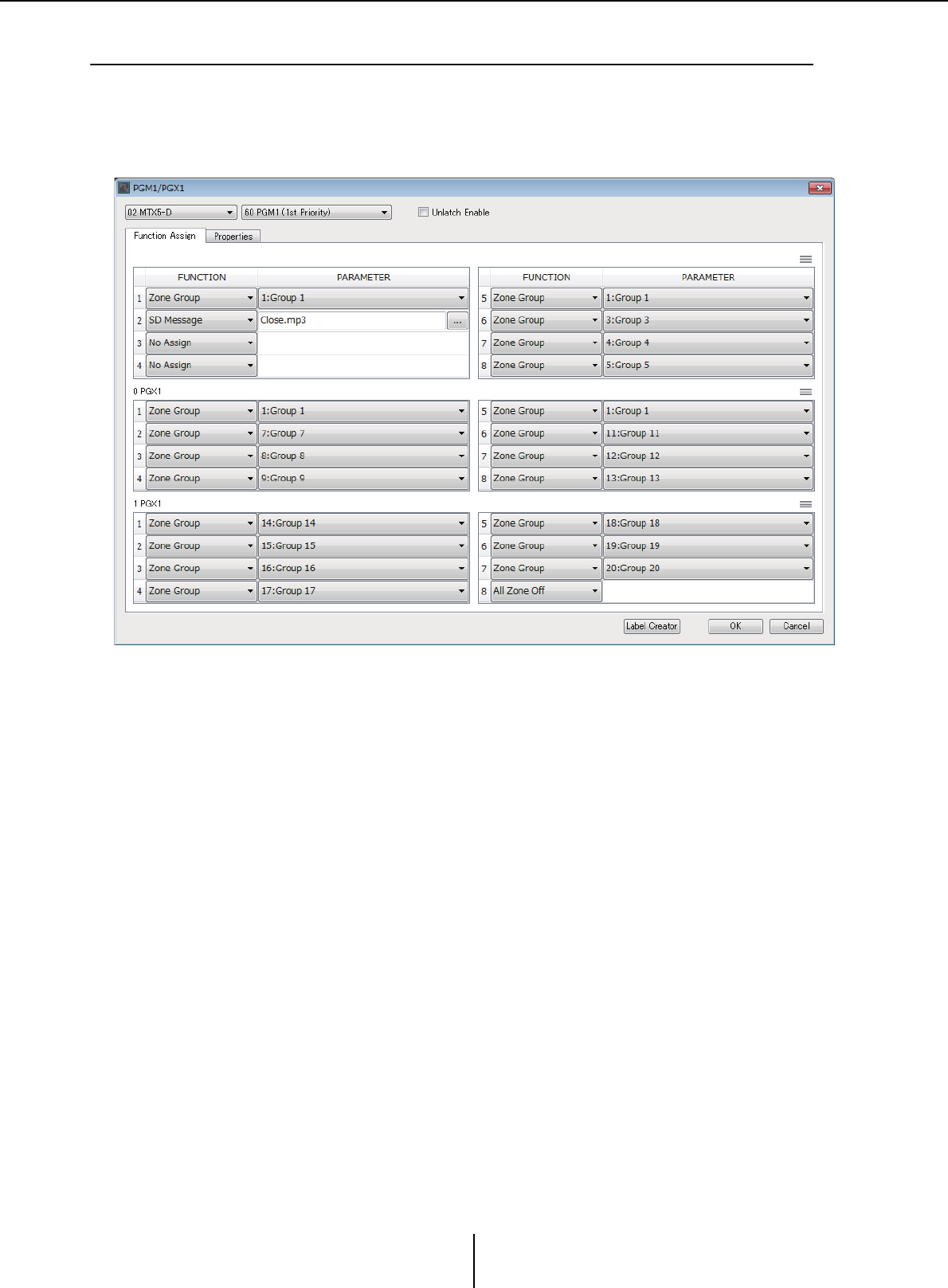Click the Cancel button

(796, 626)
